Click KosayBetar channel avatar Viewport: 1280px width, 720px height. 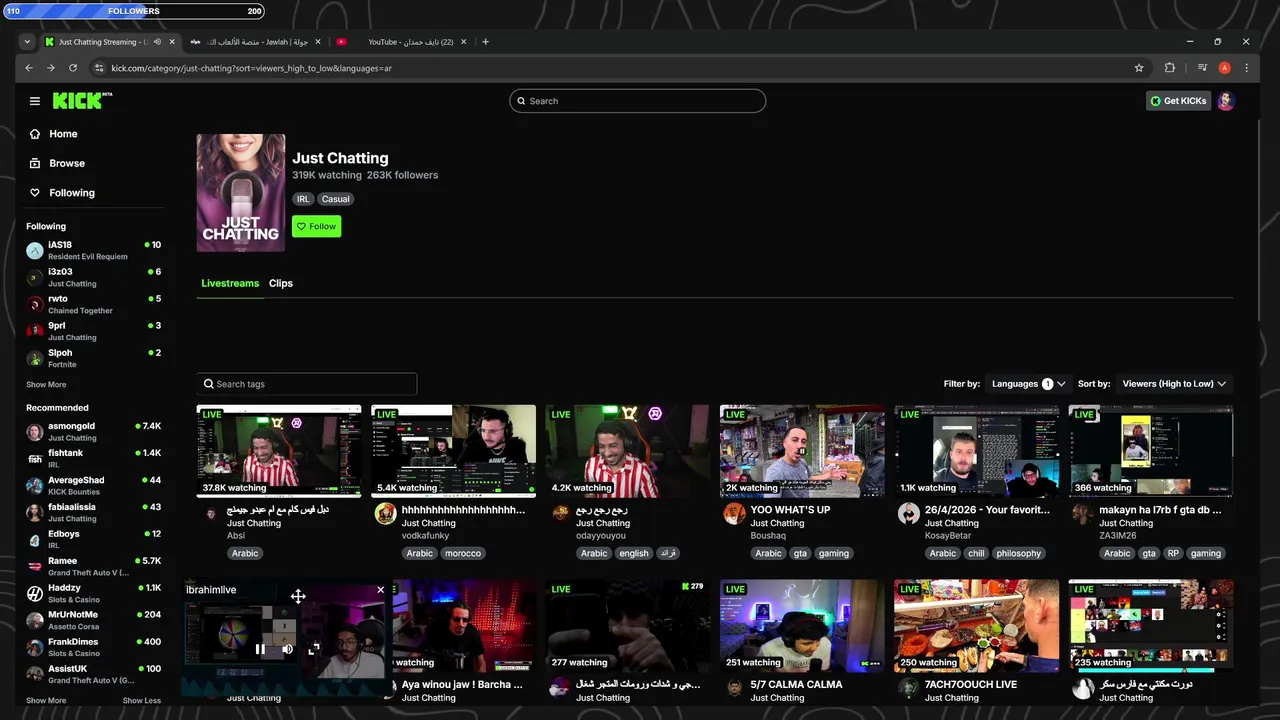pos(908,514)
